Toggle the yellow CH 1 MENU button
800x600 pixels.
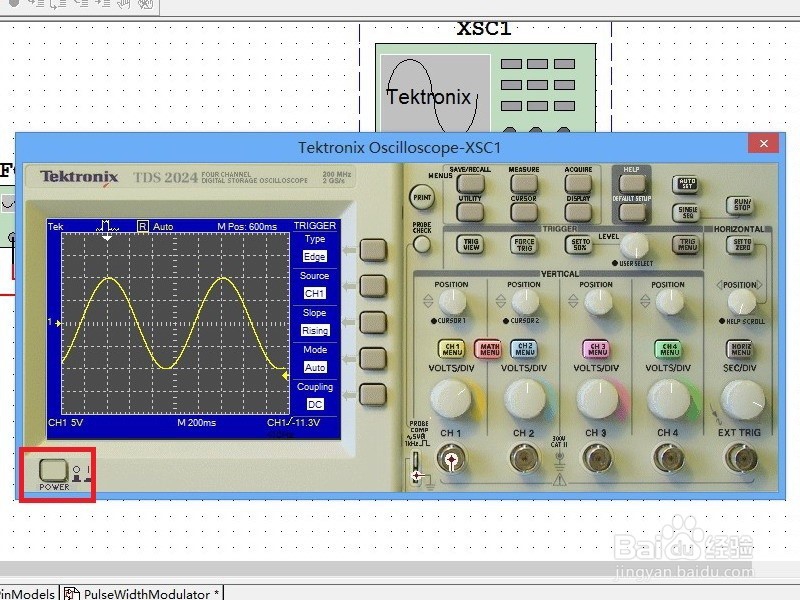452,349
